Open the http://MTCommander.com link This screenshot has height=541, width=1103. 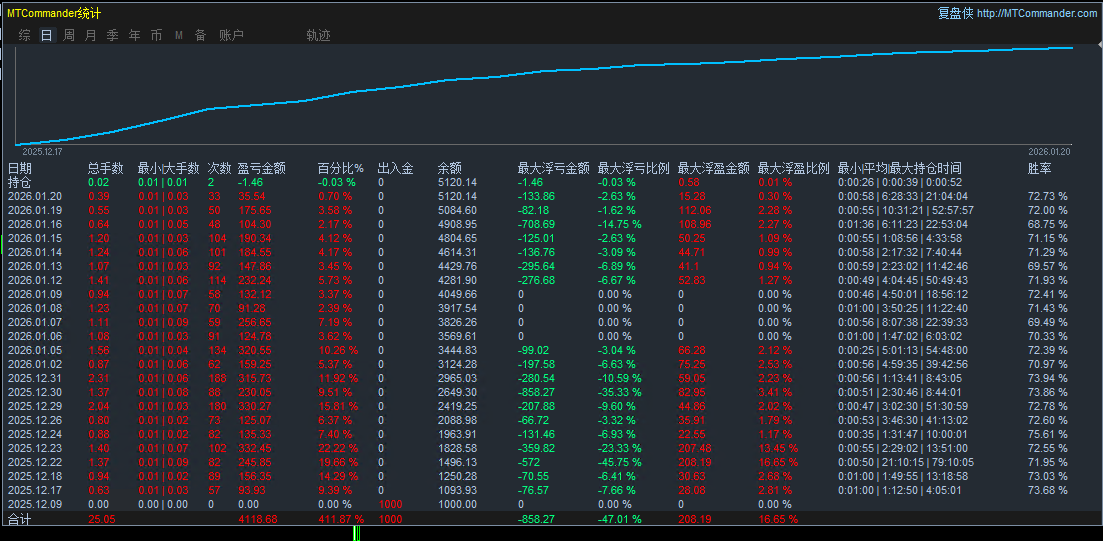1036,13
